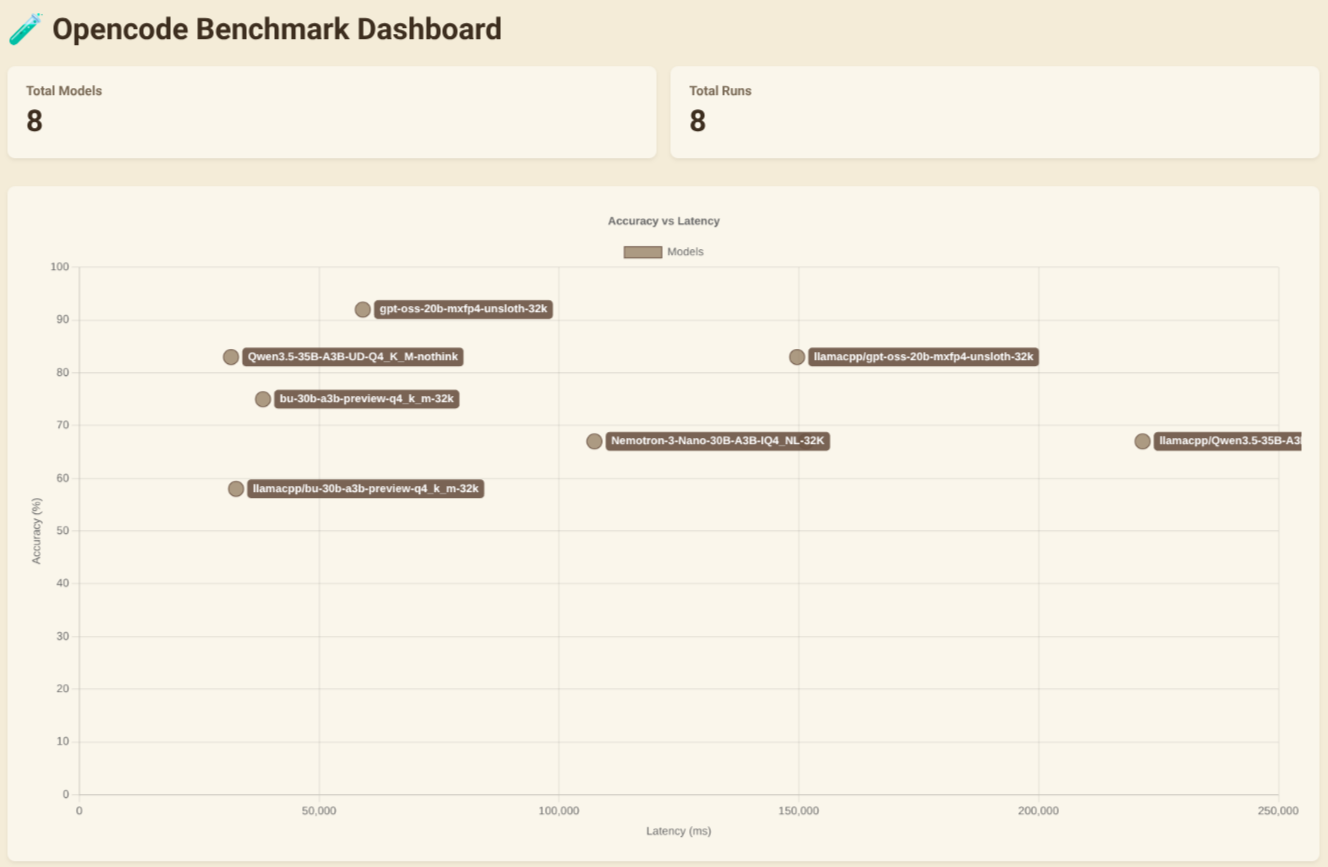This screenshot has height=867, width=1328.
Task: Click the llamacpp/gpt-oss-20b data point circle
Action: [x=797, y=357]
